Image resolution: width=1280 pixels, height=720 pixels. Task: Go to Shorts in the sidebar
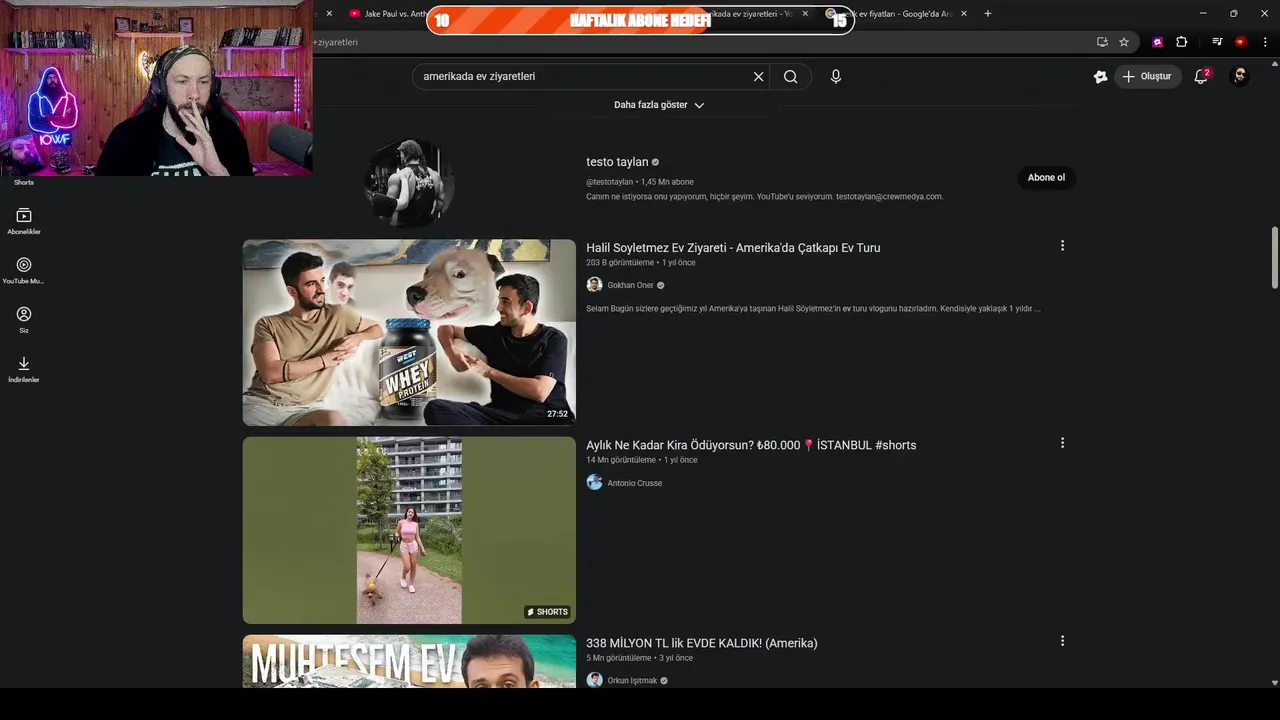tap(24, 181)
